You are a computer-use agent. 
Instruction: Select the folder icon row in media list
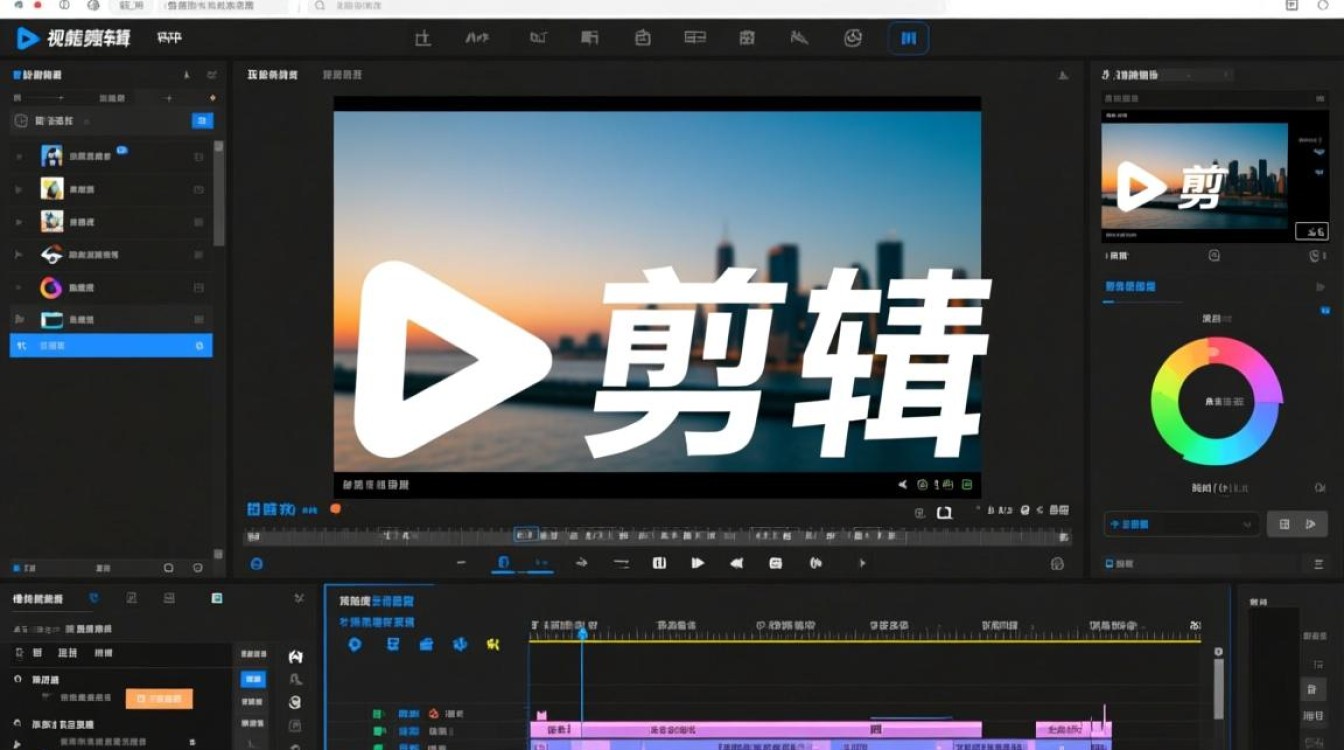[x=111, y=320]
